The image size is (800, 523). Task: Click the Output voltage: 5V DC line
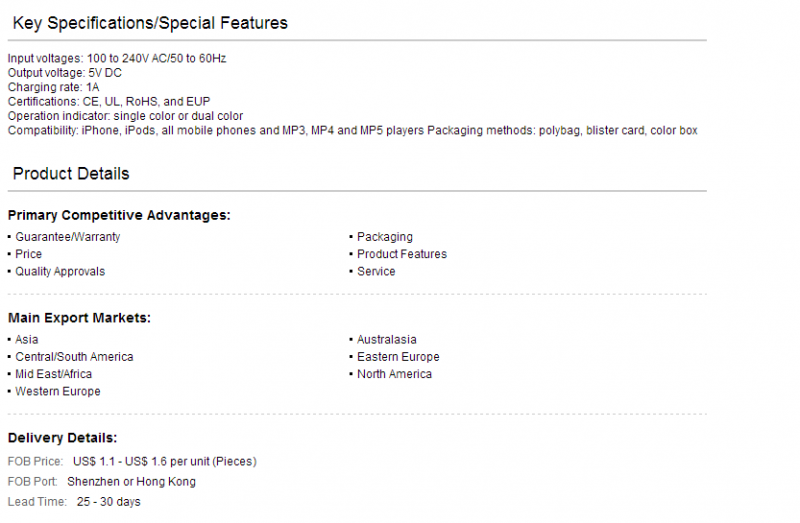point(65,72)
